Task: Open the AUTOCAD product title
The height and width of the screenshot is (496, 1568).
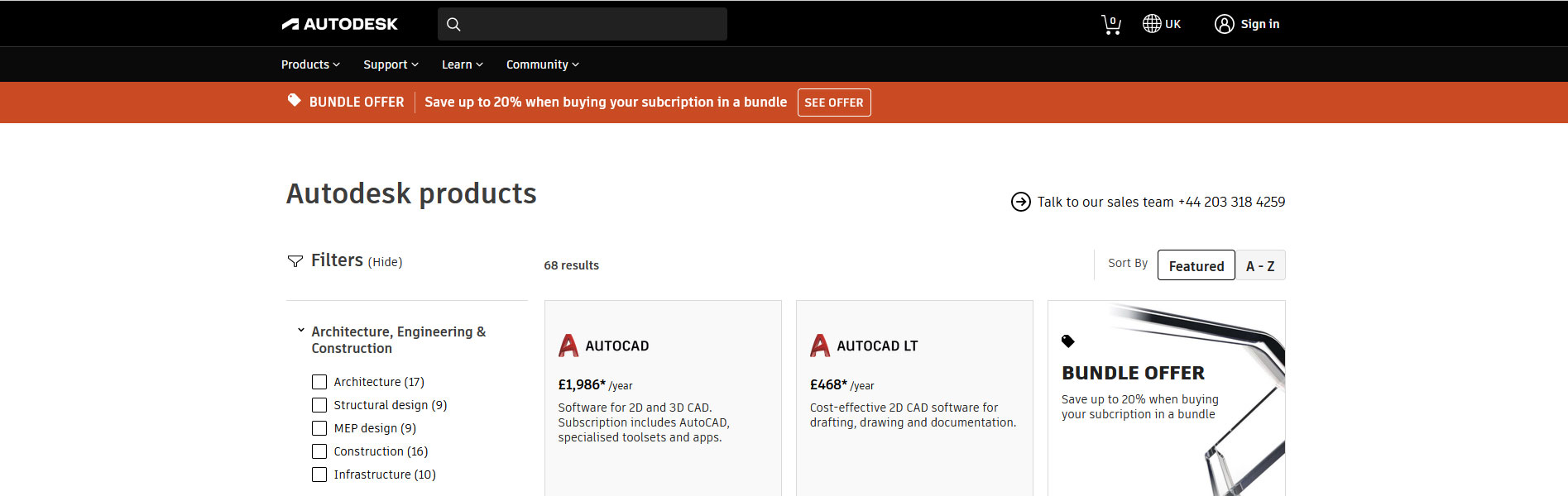Action: (616, 346)
